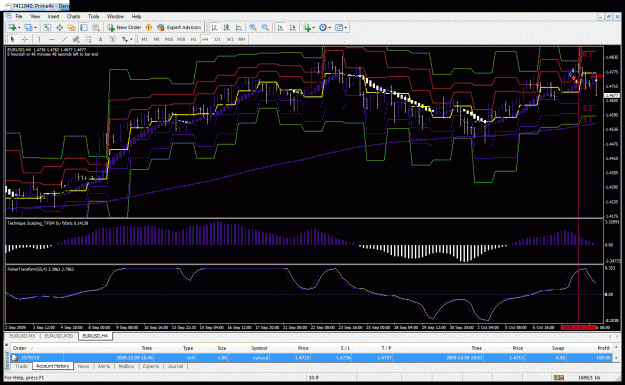This screenshot has height=385, width=625.
Task: Select H4 timeframe button
Action: (205, 39)
